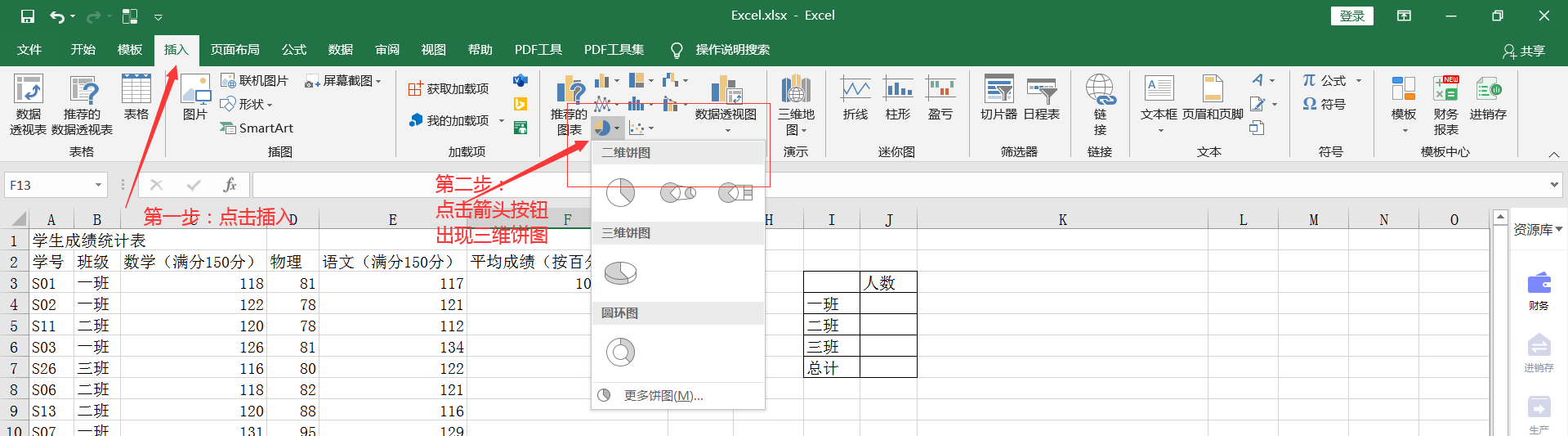Screen dimensions: 1568x436
Task: Click the Finance (财务) item in side panel
Action: click(x=1539, y=291)
